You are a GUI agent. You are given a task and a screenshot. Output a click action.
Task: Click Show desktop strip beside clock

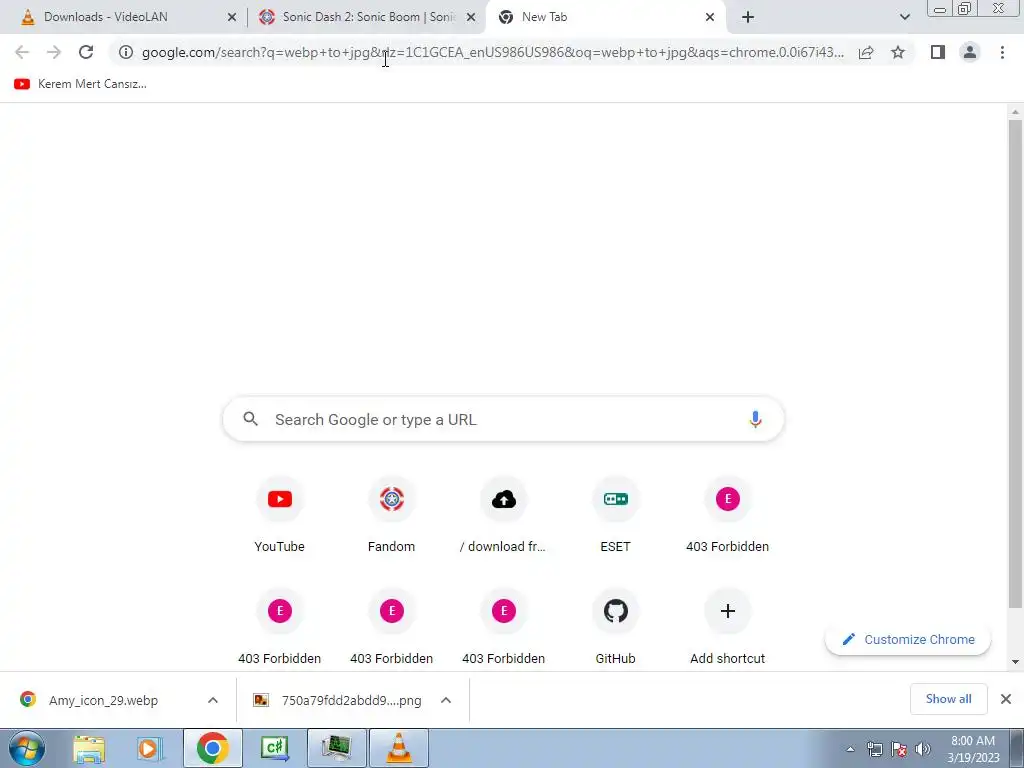click(x=1017, y=748)
